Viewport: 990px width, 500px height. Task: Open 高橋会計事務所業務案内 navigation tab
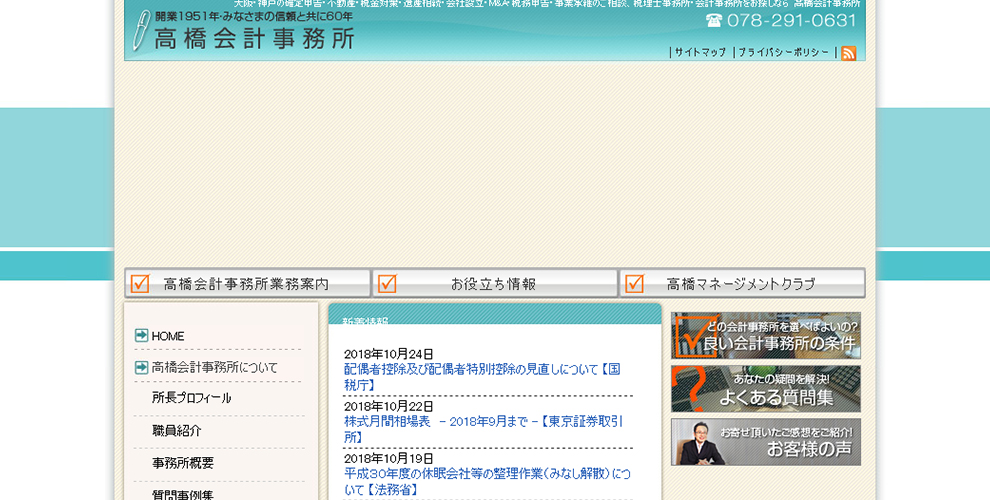click(248, 283)
